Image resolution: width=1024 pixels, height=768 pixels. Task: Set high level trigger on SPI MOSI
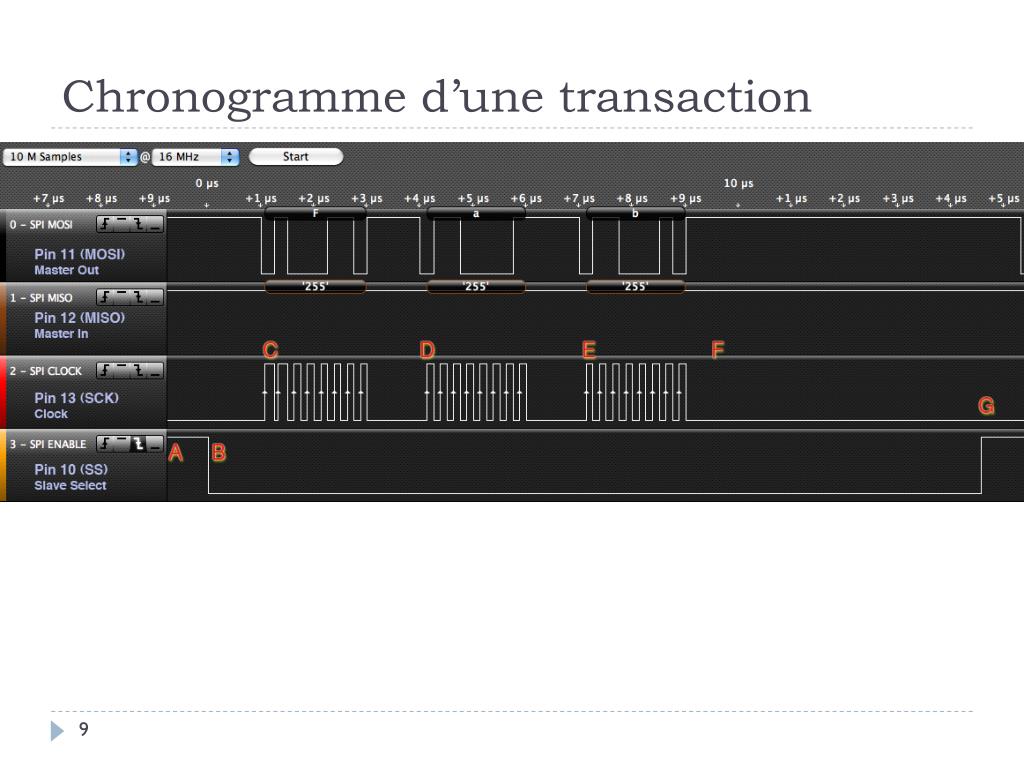(x=121, y=225)
